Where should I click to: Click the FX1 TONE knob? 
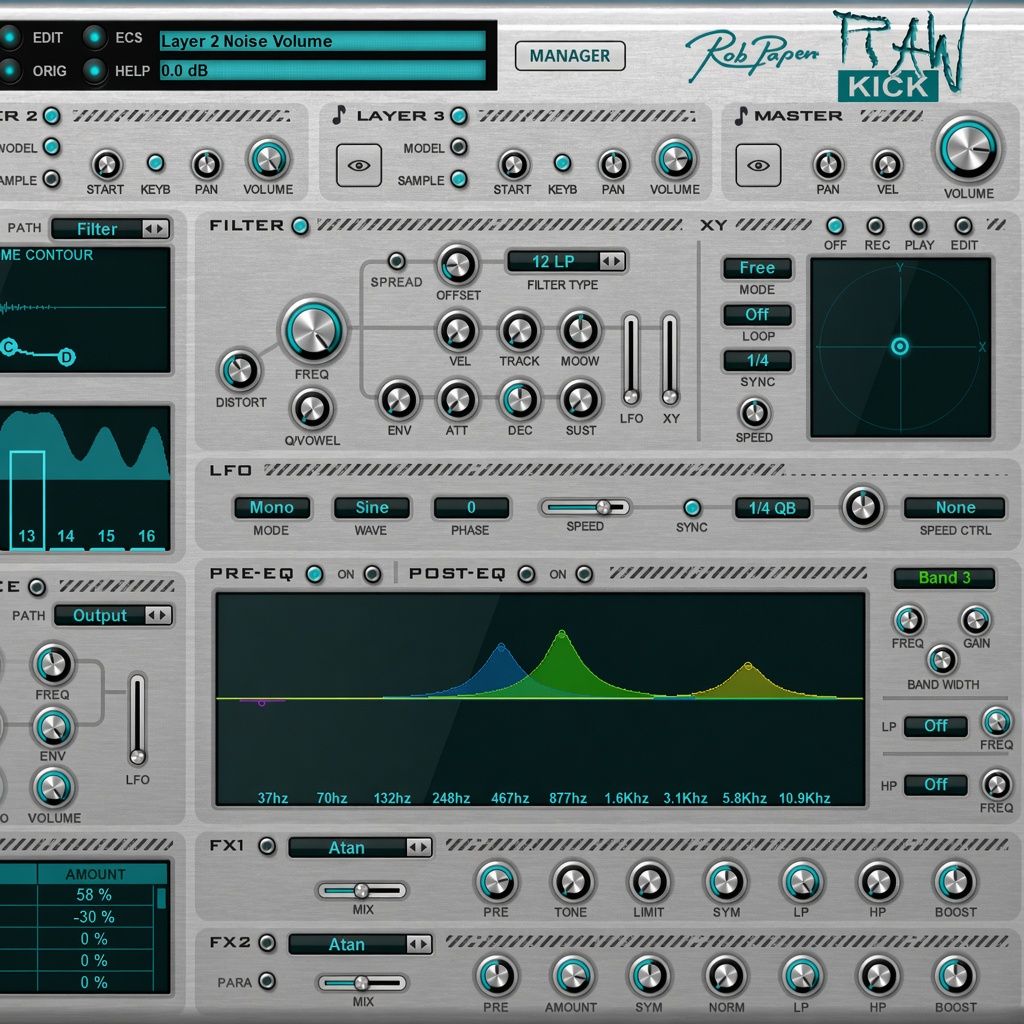[572, 882]
